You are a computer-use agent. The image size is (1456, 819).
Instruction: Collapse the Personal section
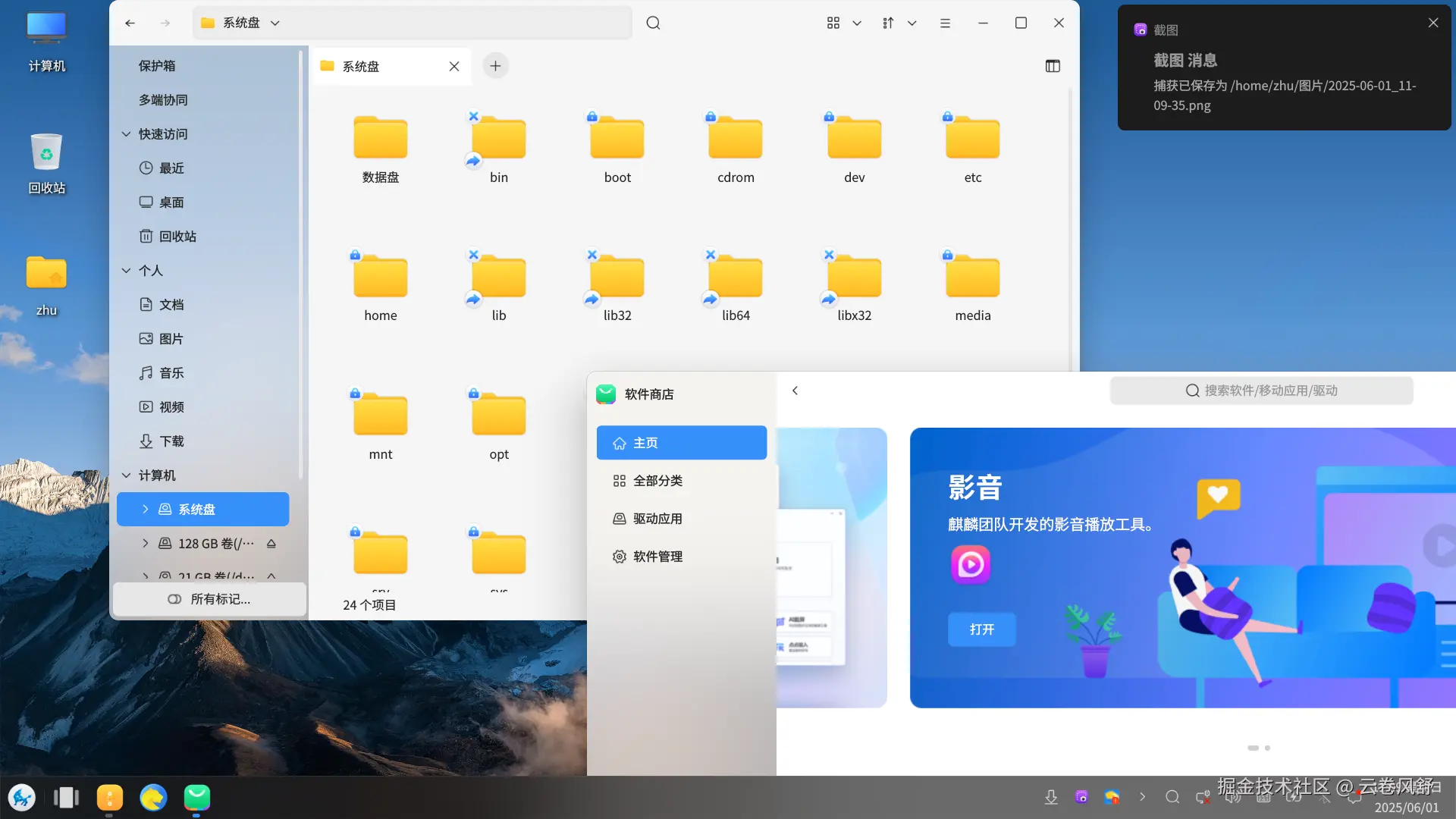(x=127, y=271)
